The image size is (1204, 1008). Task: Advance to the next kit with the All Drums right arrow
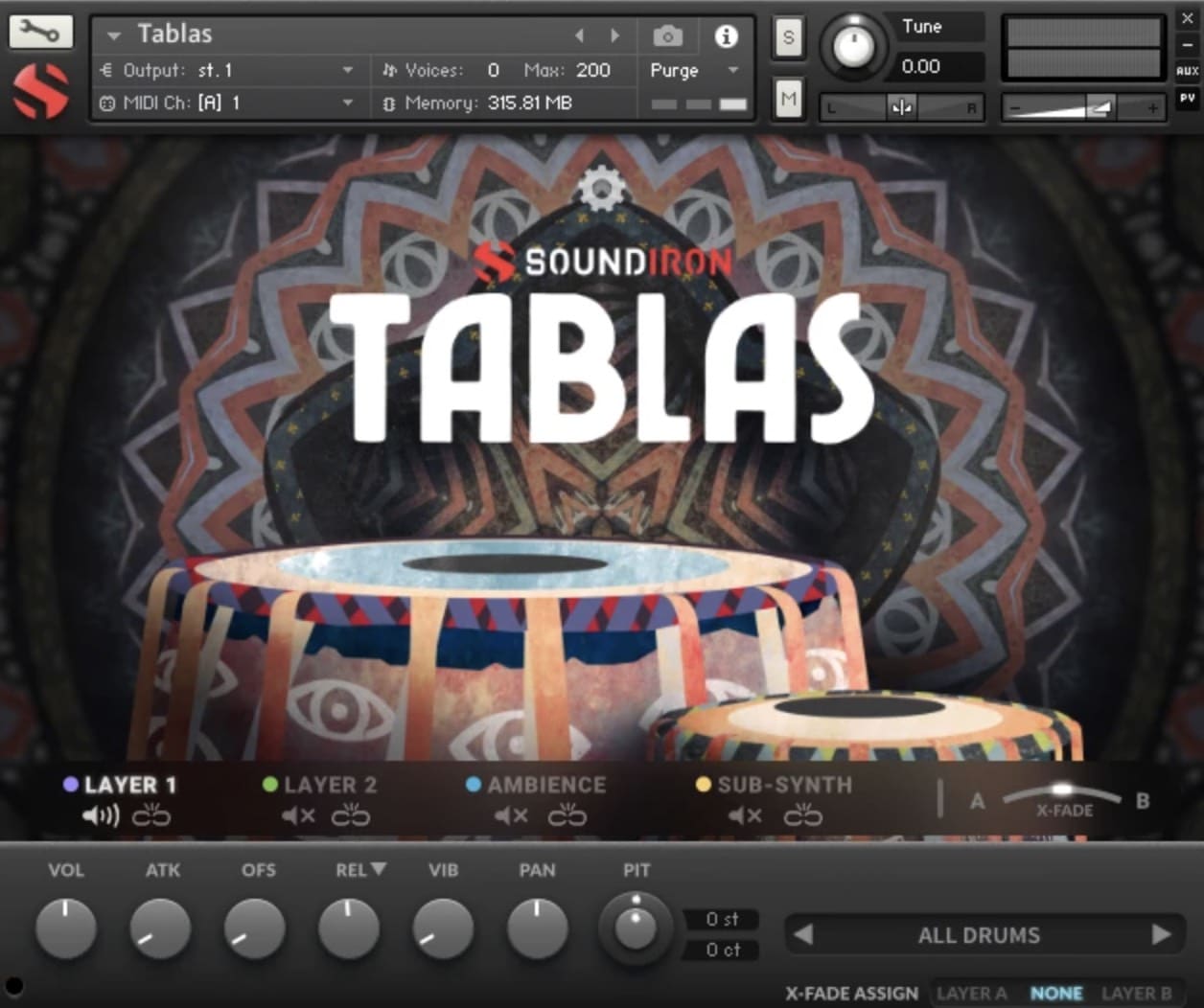(1159, 935)
